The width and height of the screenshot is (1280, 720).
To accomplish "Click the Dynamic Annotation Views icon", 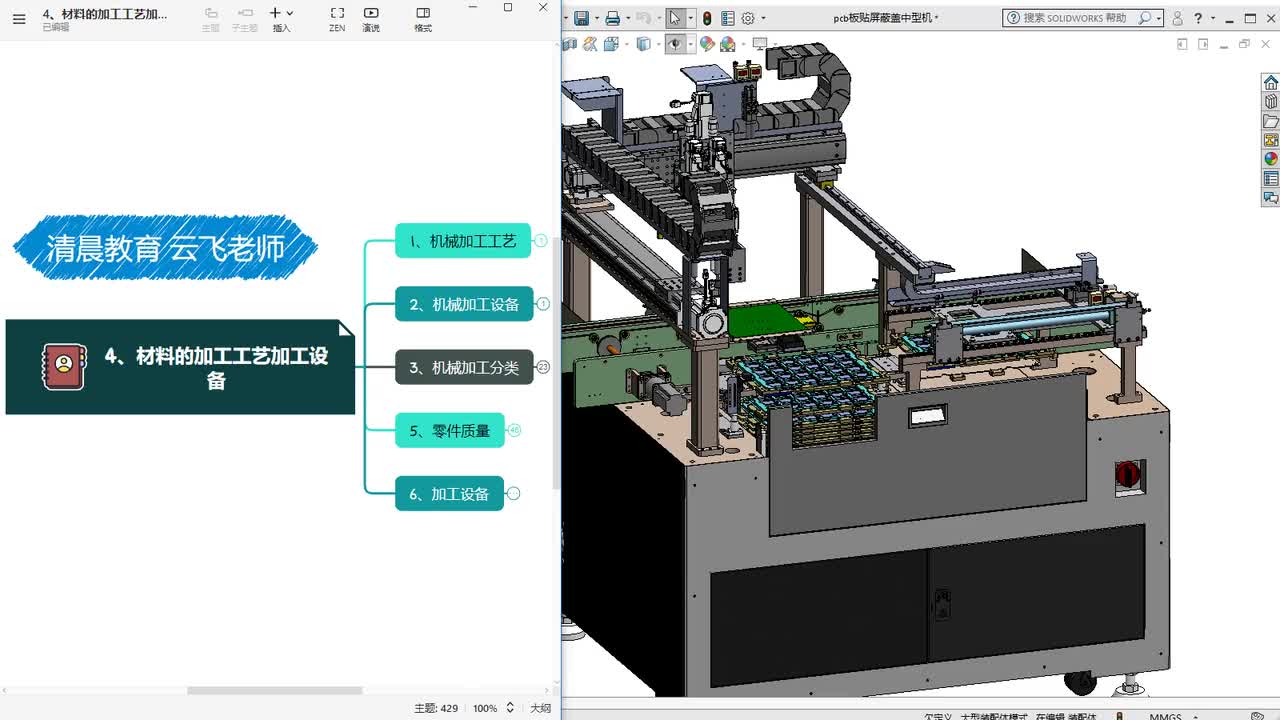I will [x=590, y=44].
